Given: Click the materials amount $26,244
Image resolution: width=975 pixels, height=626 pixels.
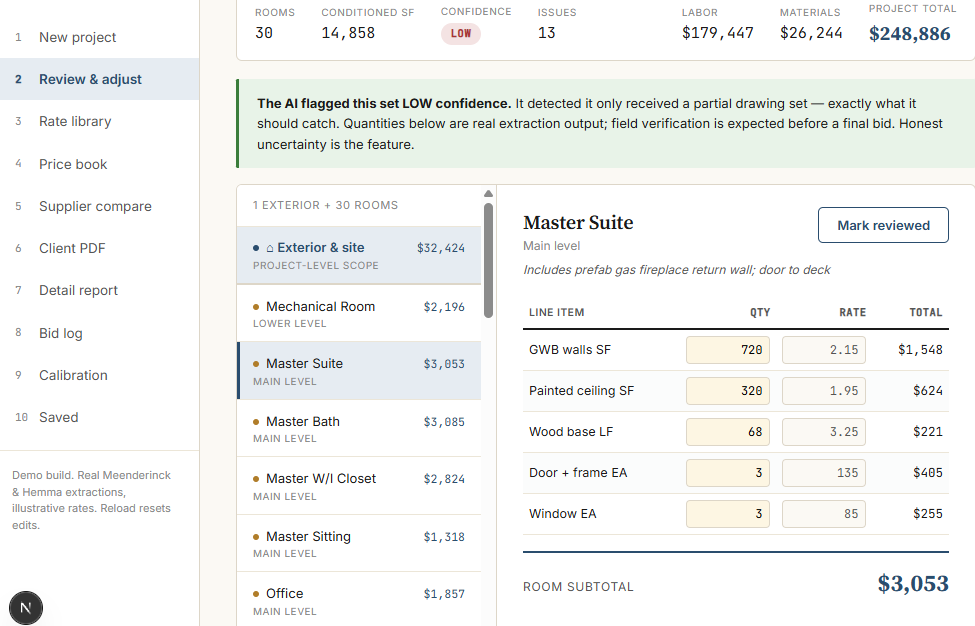Looking at the screenshot, I should [x=811, y=33].
